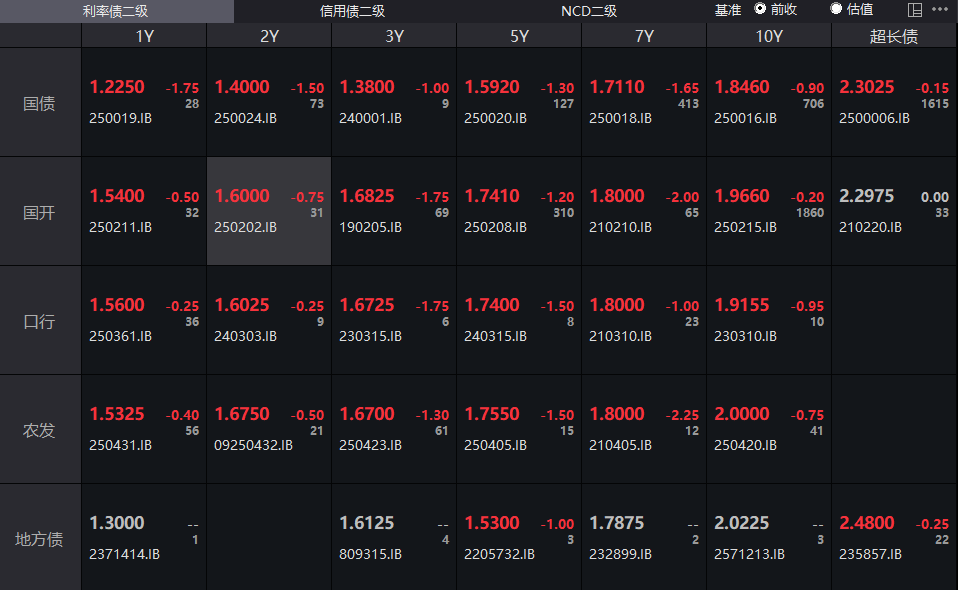
Task: Open the layout switcher icon
Action: coord(914,10)
